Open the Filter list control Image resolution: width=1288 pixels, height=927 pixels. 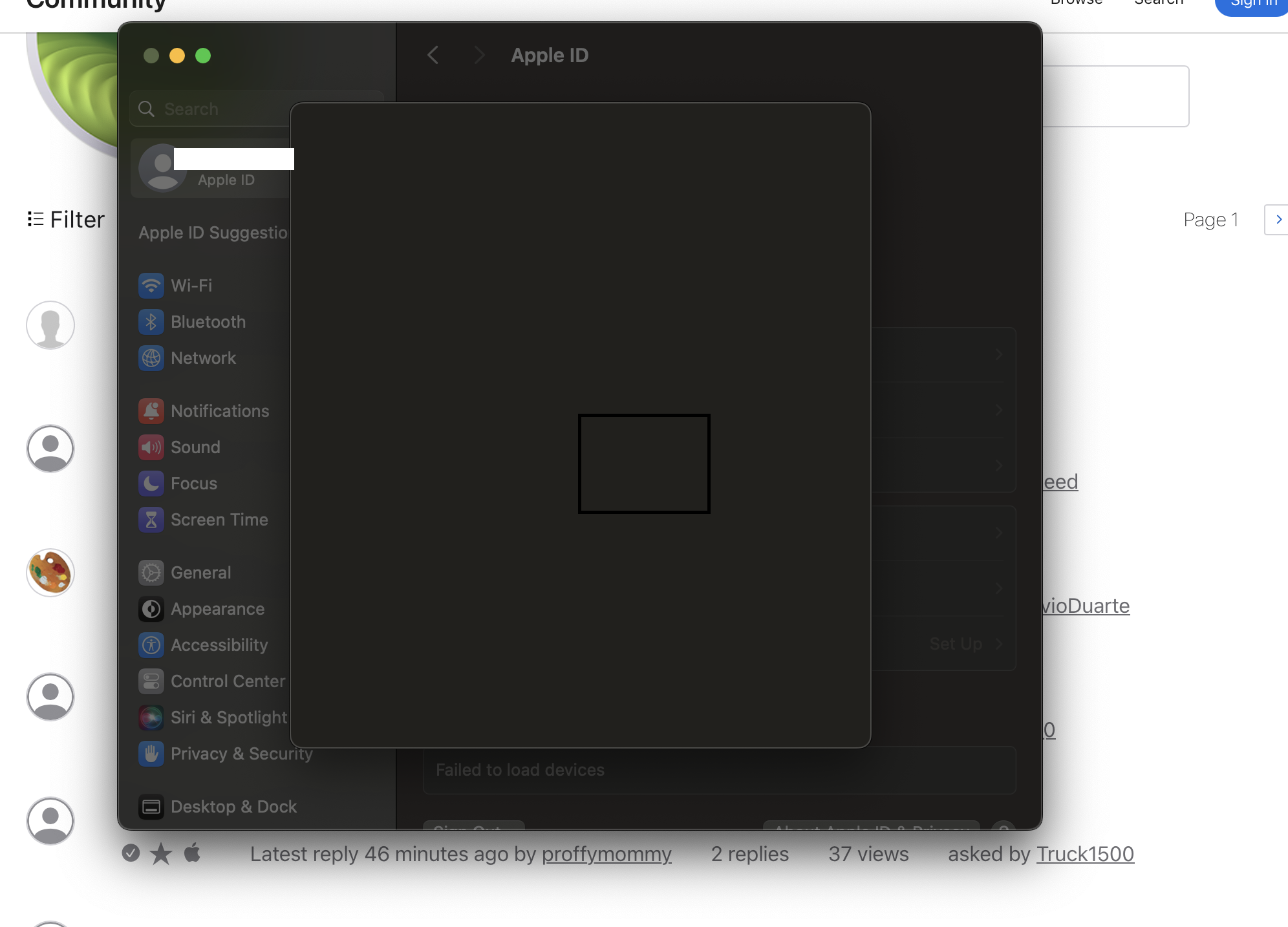point(66,220)
